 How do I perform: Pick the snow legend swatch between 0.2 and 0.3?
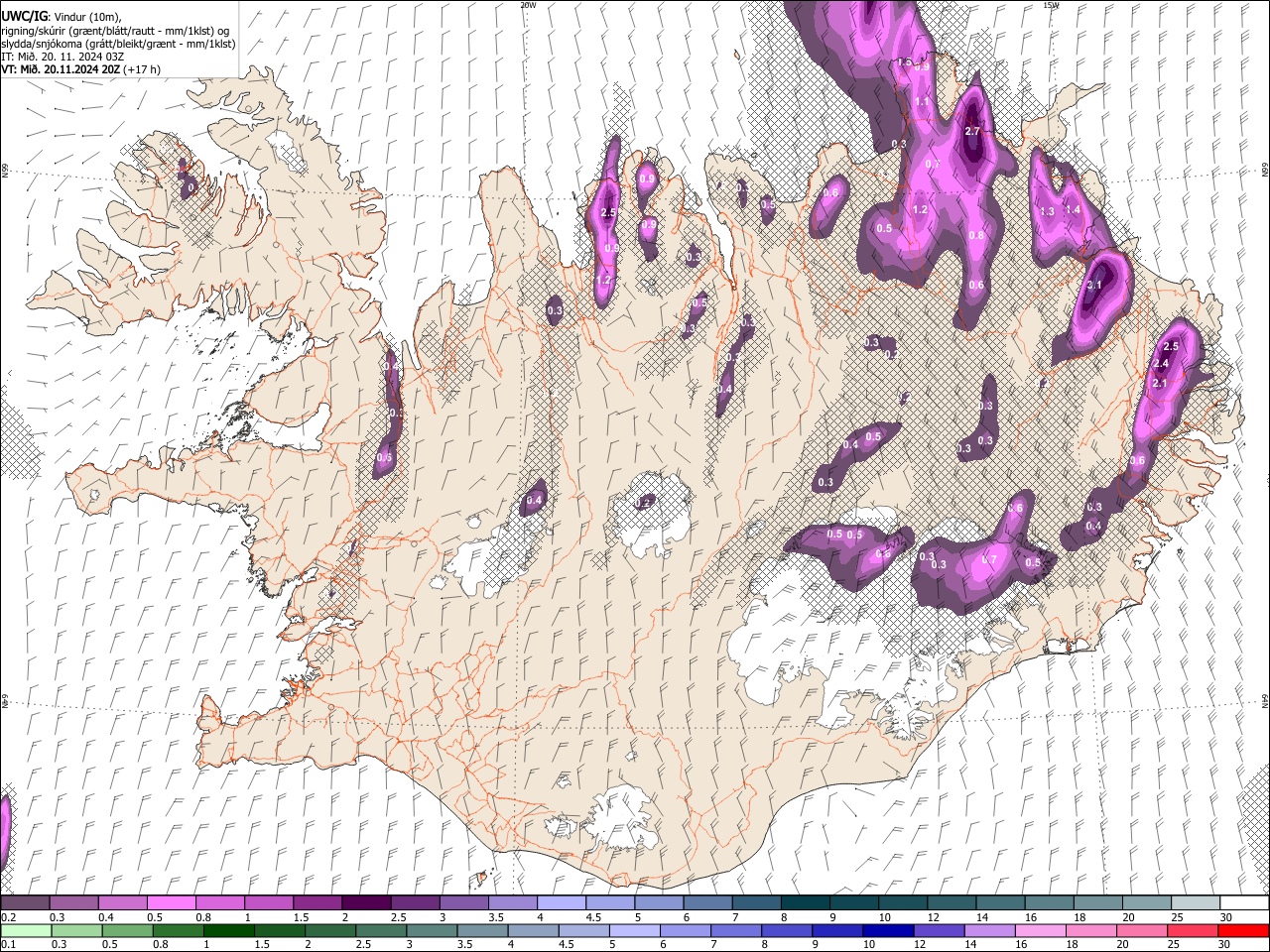(x=25, y=902)
